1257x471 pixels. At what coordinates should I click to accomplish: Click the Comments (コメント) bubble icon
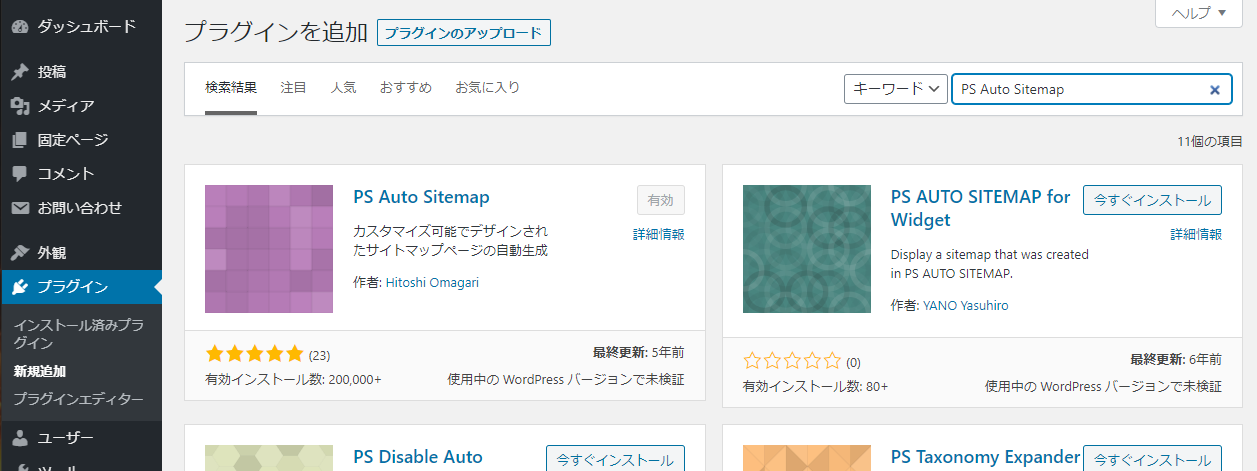click(19, 174)
